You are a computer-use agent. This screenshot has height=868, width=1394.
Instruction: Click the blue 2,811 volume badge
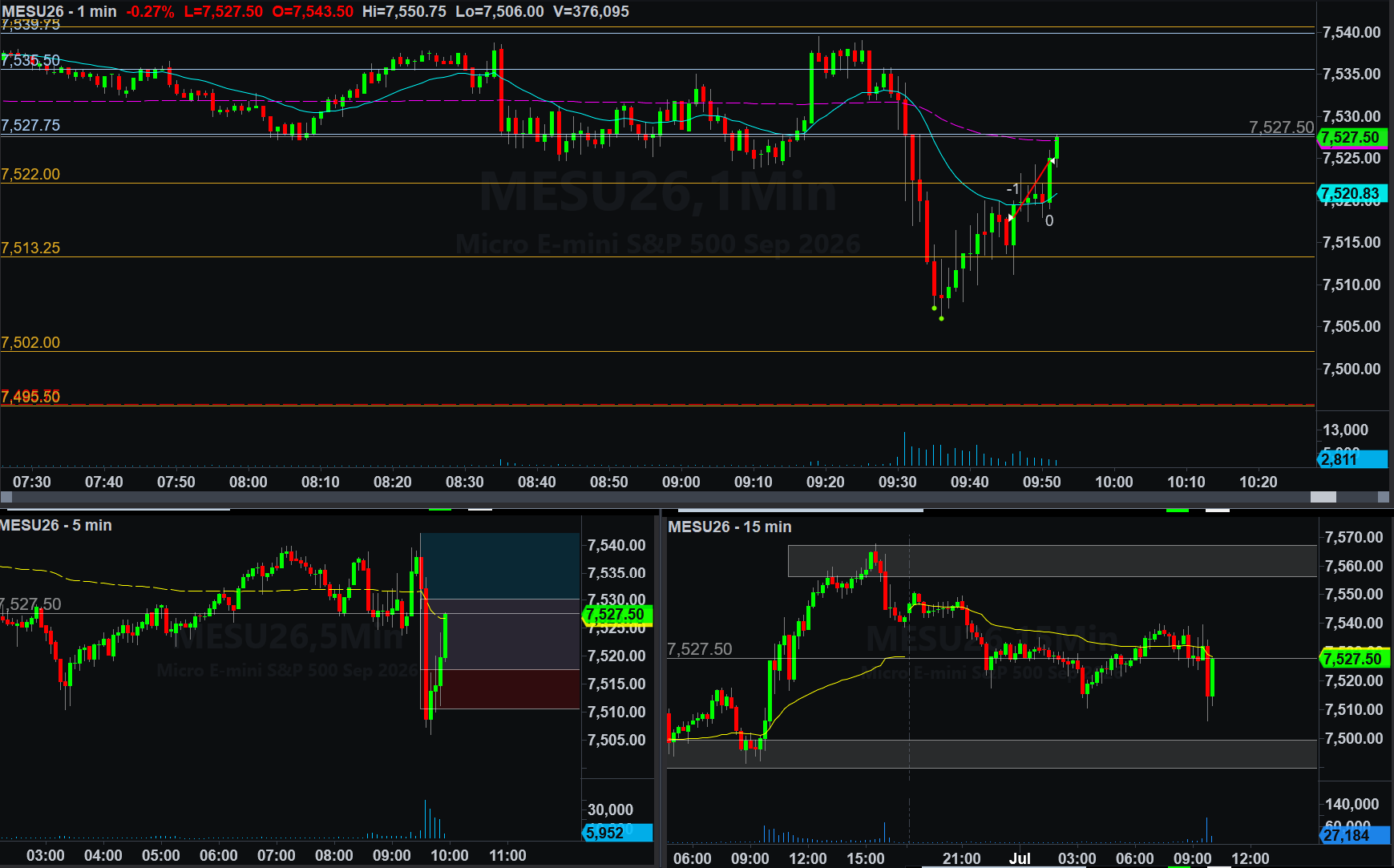pos(1352,459)
